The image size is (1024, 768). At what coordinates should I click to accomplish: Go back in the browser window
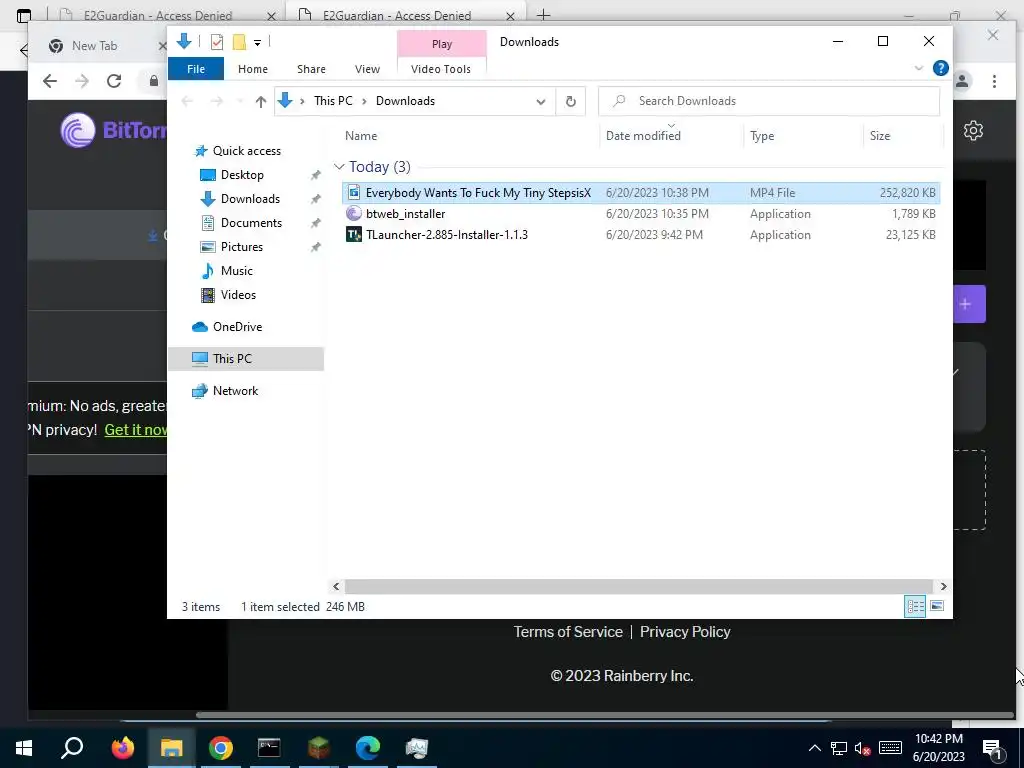click(50, 81)
